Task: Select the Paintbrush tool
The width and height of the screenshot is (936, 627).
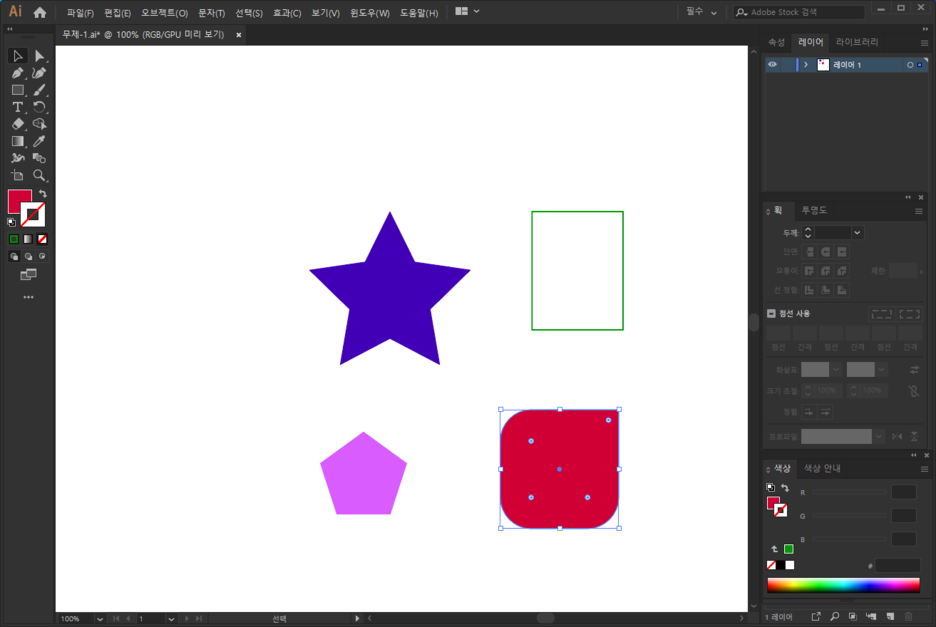Action: [x=39, y=90]
